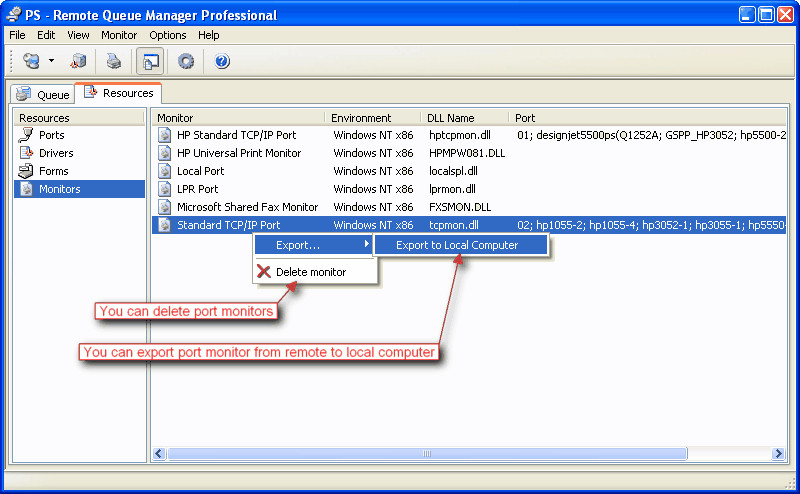Click the blue help question mark icon
This screenshot has height=494, width=800.
pos(222,62)
